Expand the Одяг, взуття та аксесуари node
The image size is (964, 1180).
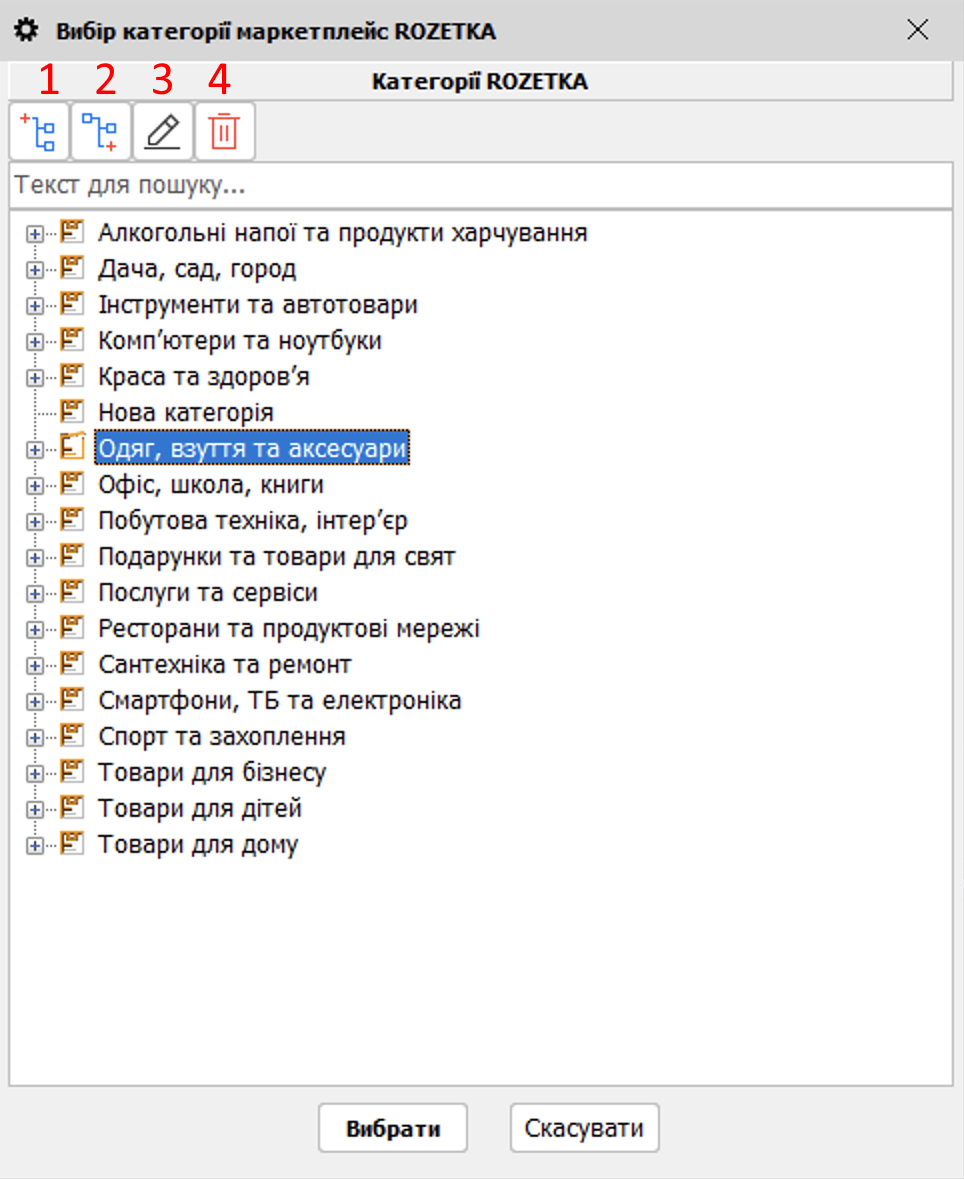tap(35, 450)
